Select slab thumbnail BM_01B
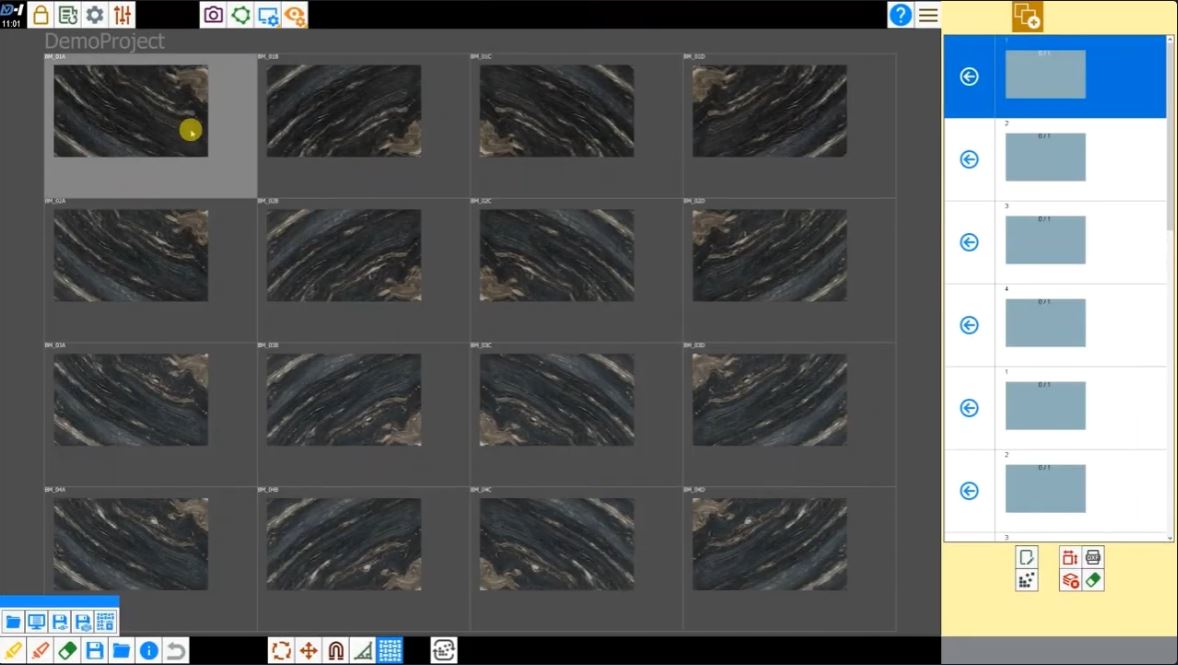 344,110
